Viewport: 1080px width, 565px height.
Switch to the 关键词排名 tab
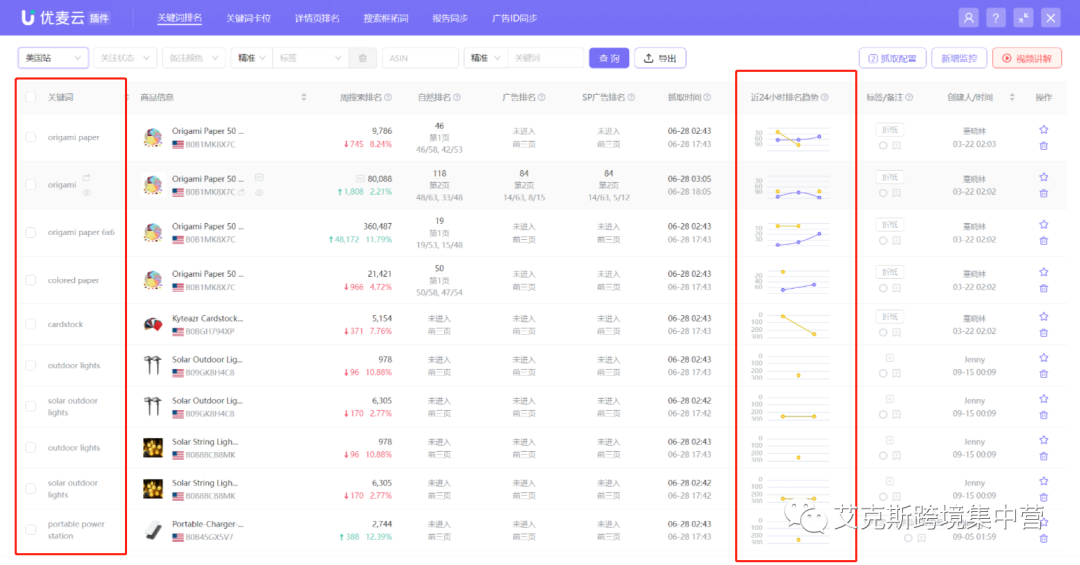[179, 18]
